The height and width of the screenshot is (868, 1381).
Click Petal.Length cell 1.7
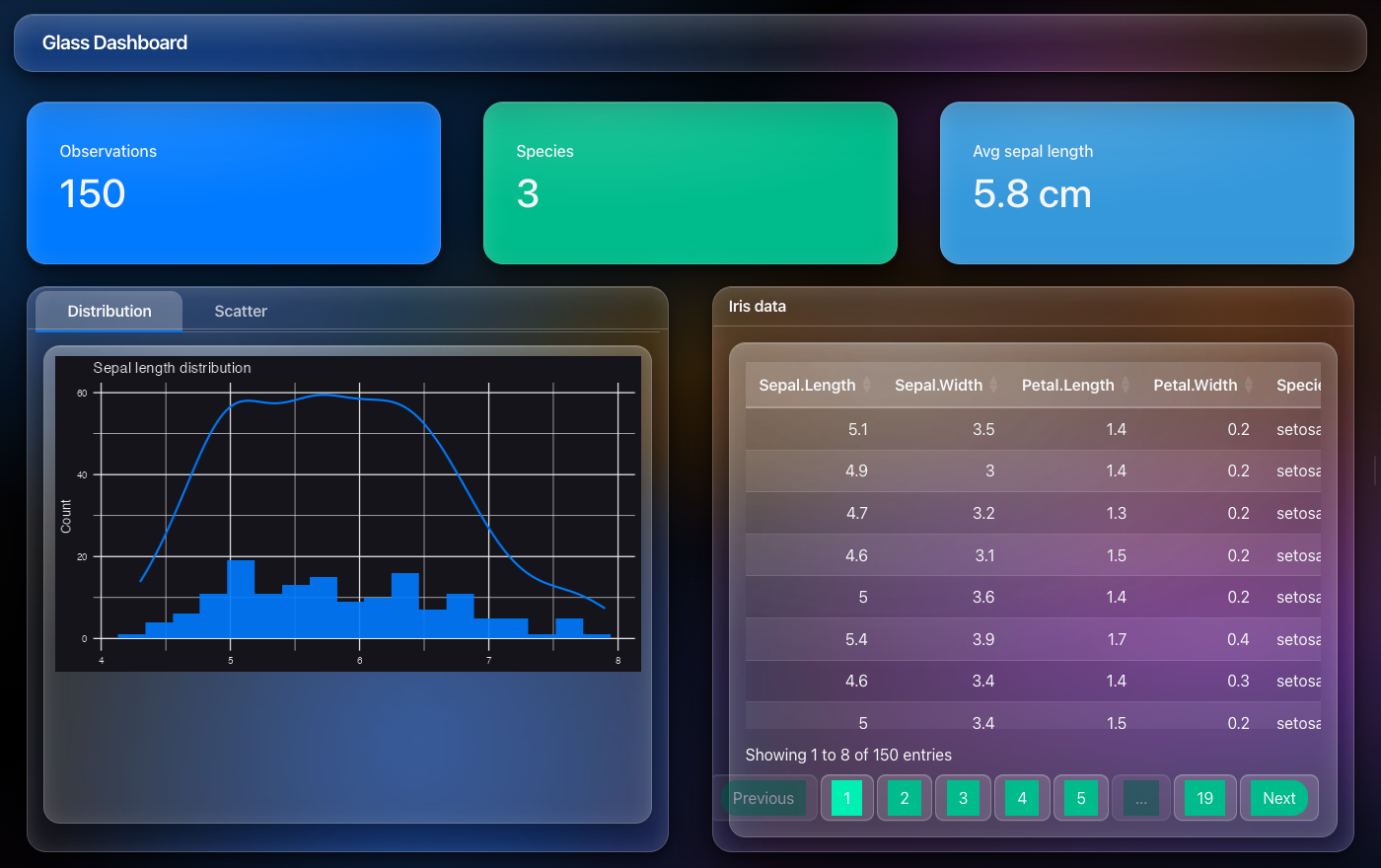pos(1074,639)
